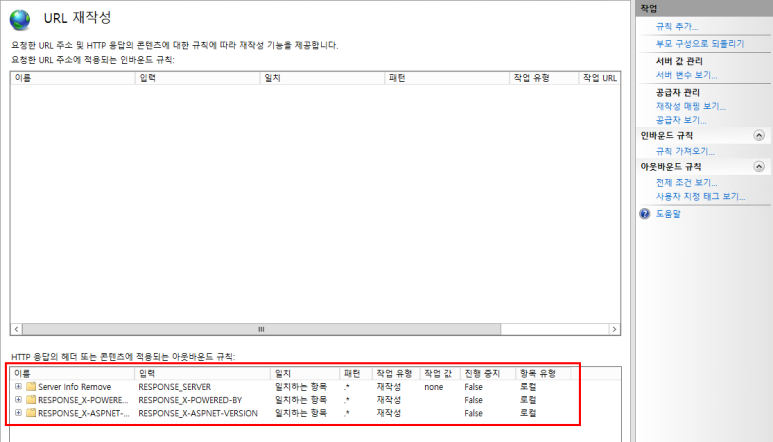Click 부모 구성으로 되돌리기 link
This screenshot has width=773, height=442.
(x=700, y=44)
